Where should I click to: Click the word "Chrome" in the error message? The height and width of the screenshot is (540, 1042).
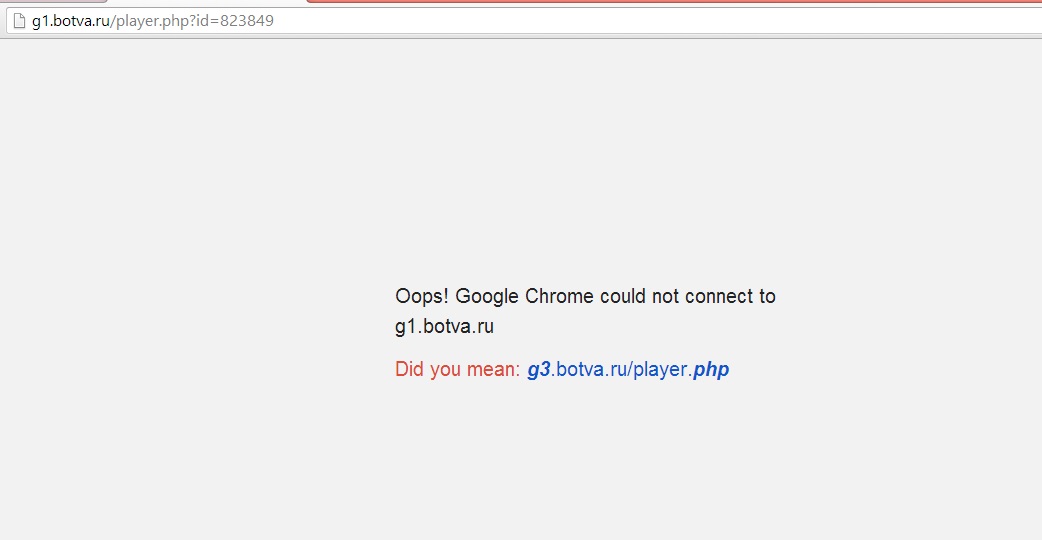[559, 296]
